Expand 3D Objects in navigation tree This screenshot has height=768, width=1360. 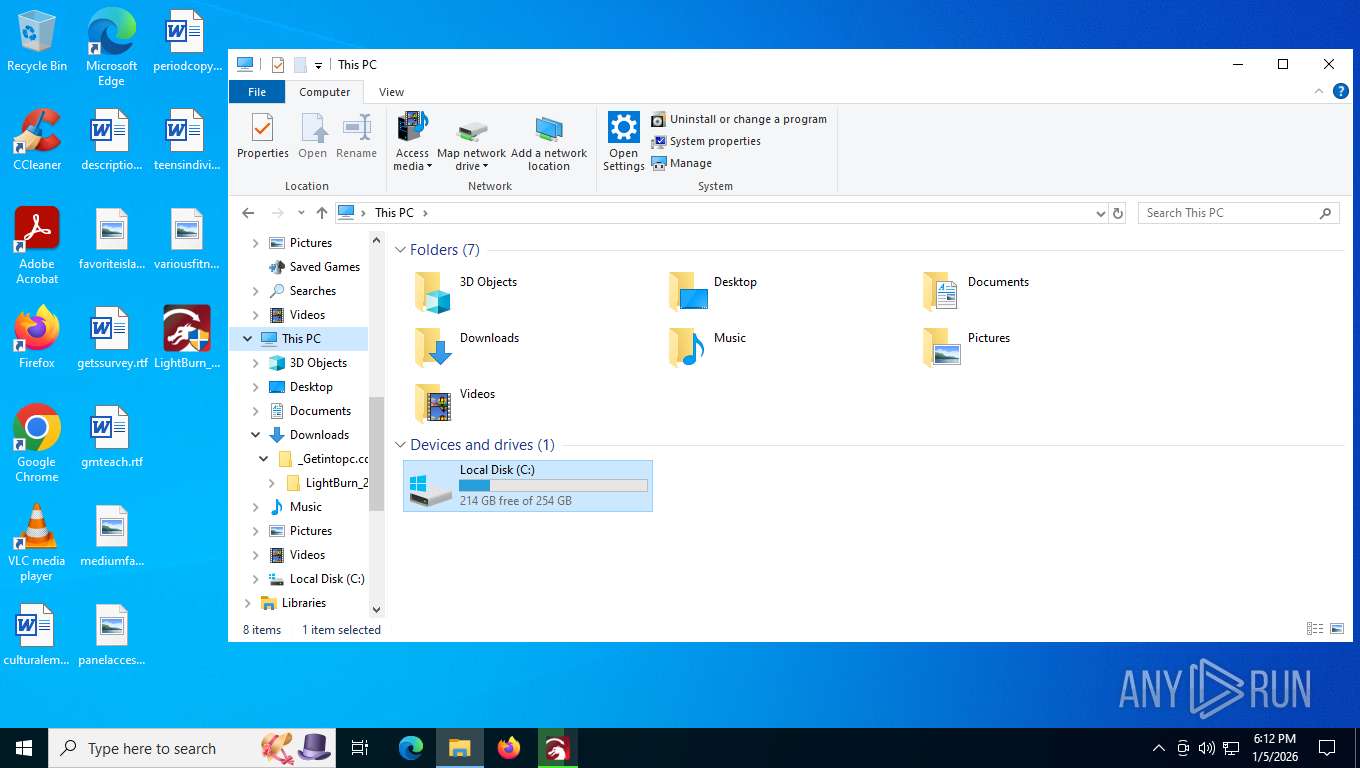[x=255, y=363]
